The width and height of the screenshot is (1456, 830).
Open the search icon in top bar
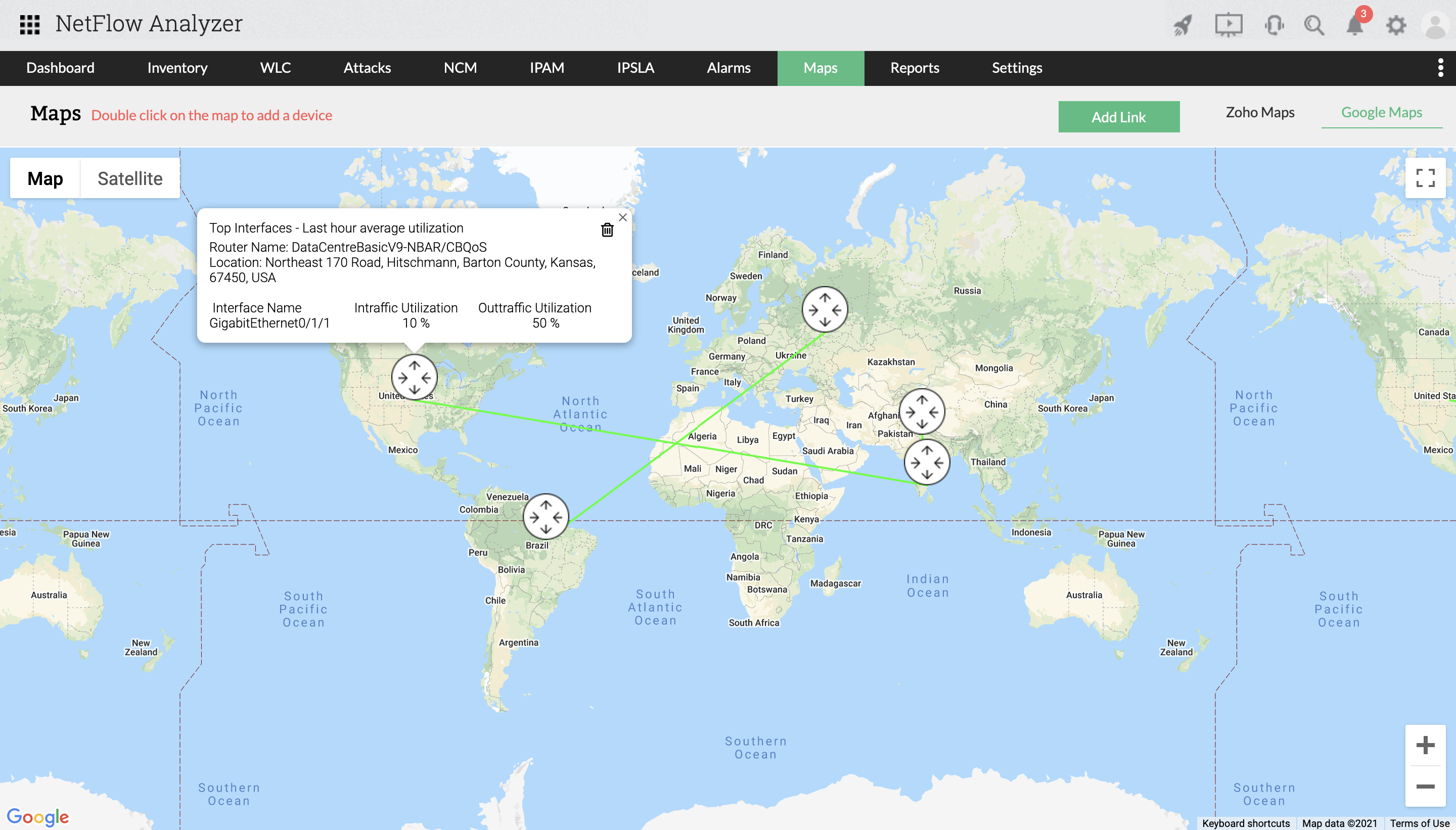coord(1314,26)
